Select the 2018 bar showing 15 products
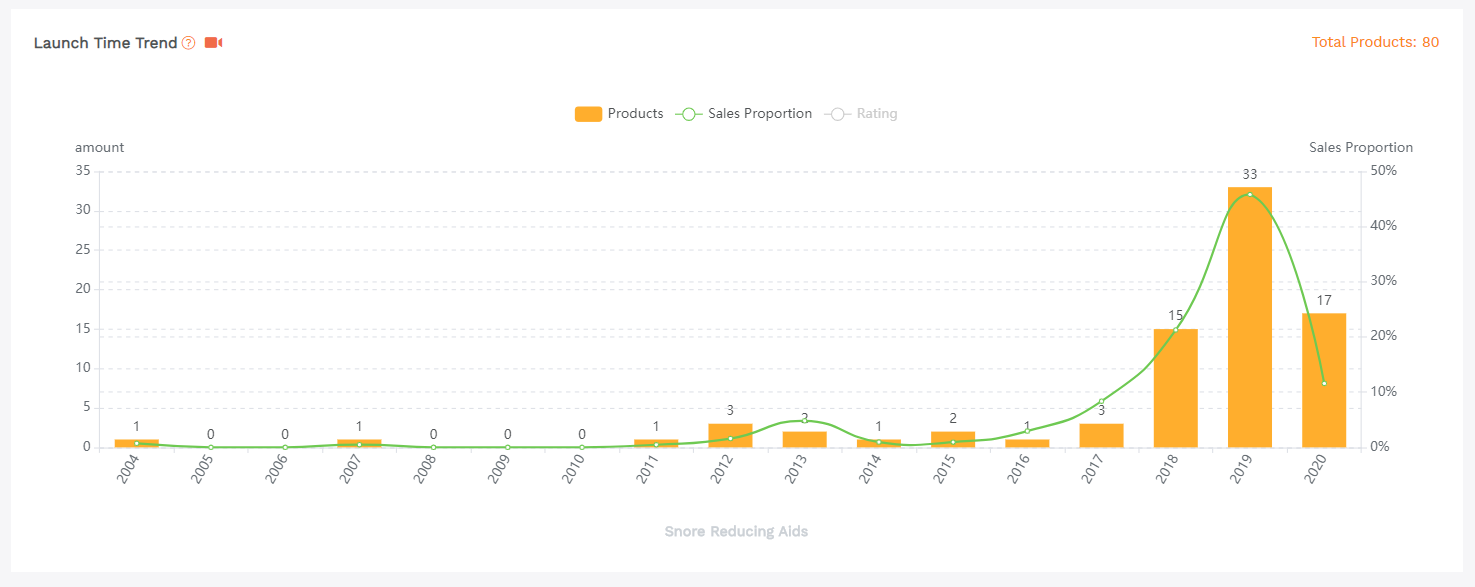Image resolution: width=1475 pixels, height=587 pixels. coord(1175,388)
